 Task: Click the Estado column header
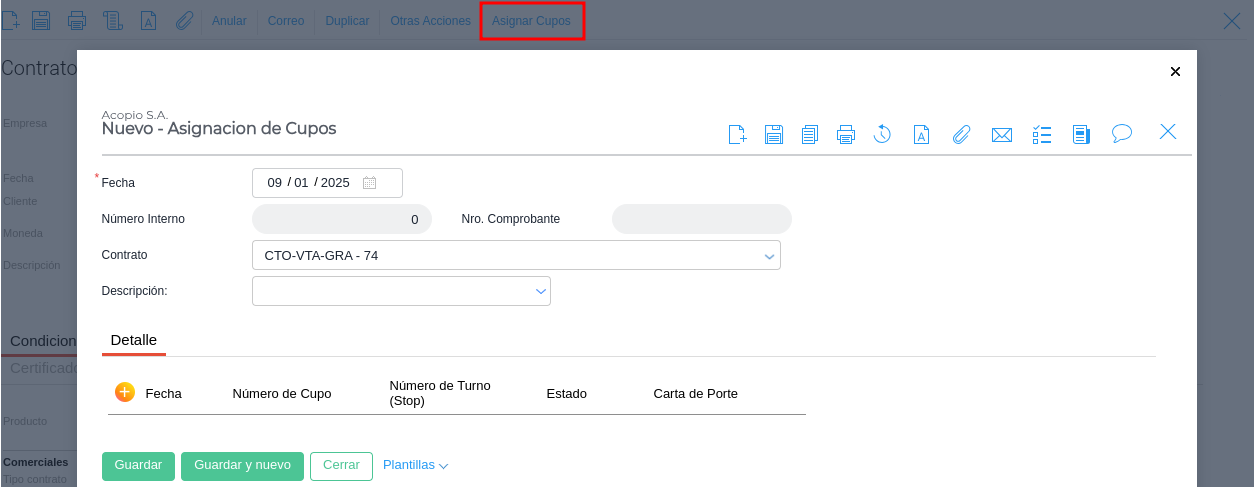click(x=567, y=394)
